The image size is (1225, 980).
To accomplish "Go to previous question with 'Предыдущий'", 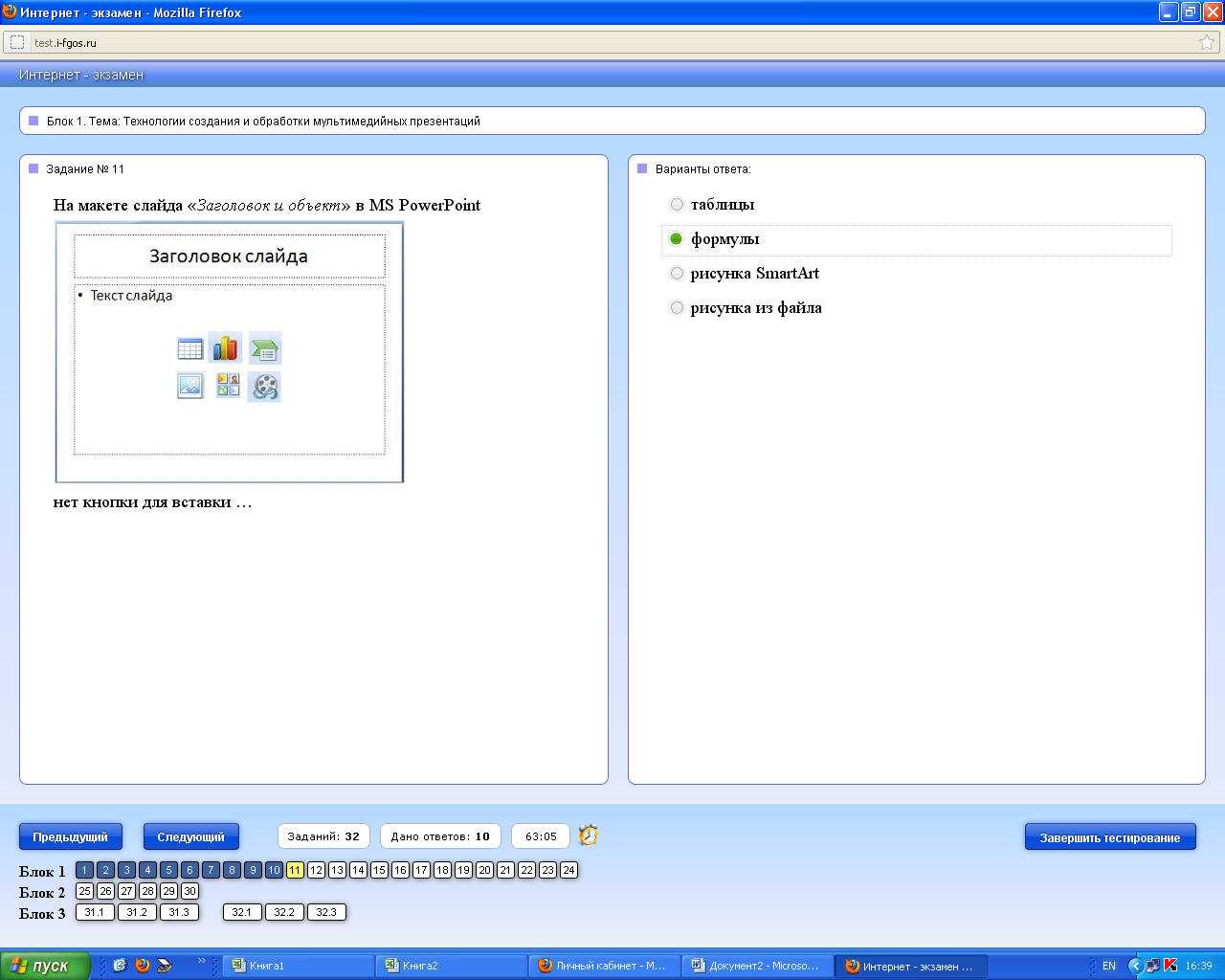I will (71, 836).
